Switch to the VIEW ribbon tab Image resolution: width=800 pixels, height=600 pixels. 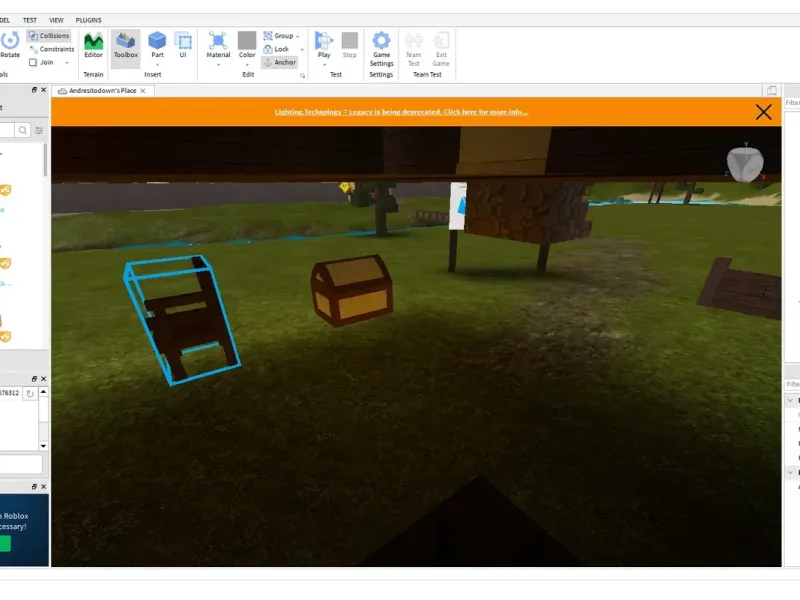[x=56, y=20]
